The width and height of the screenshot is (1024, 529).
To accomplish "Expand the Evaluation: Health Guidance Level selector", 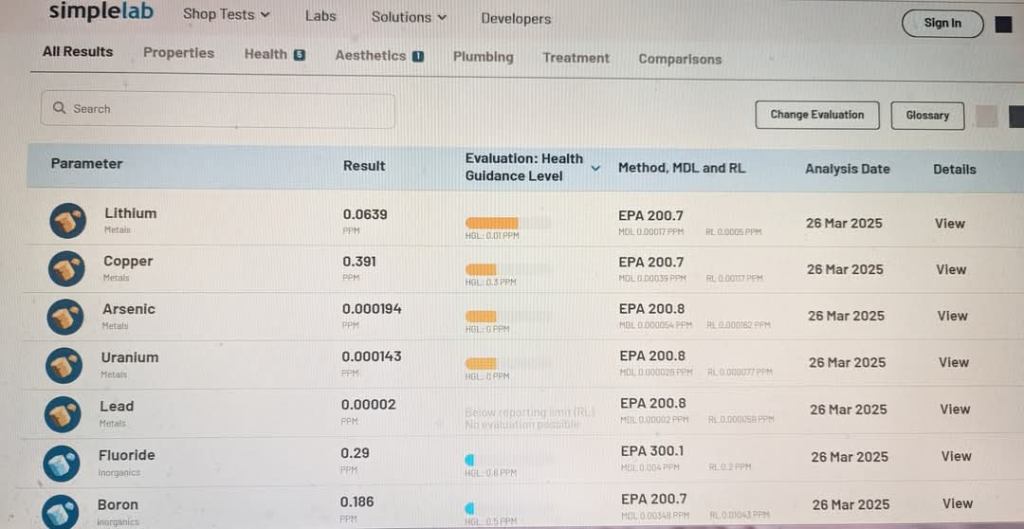I will 595,168.
